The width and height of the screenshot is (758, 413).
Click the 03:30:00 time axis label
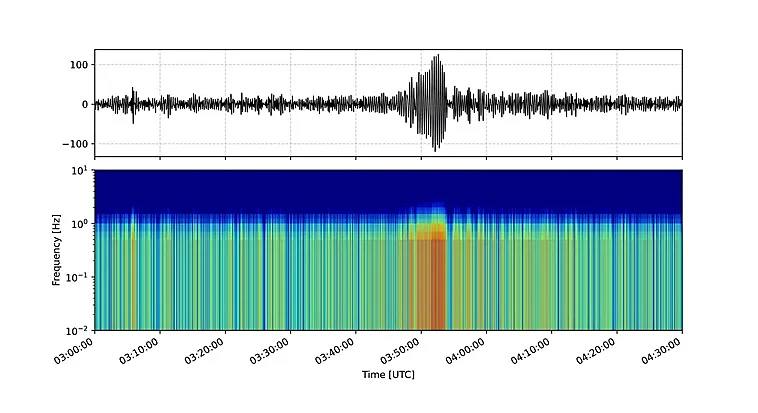pos(270,351)
